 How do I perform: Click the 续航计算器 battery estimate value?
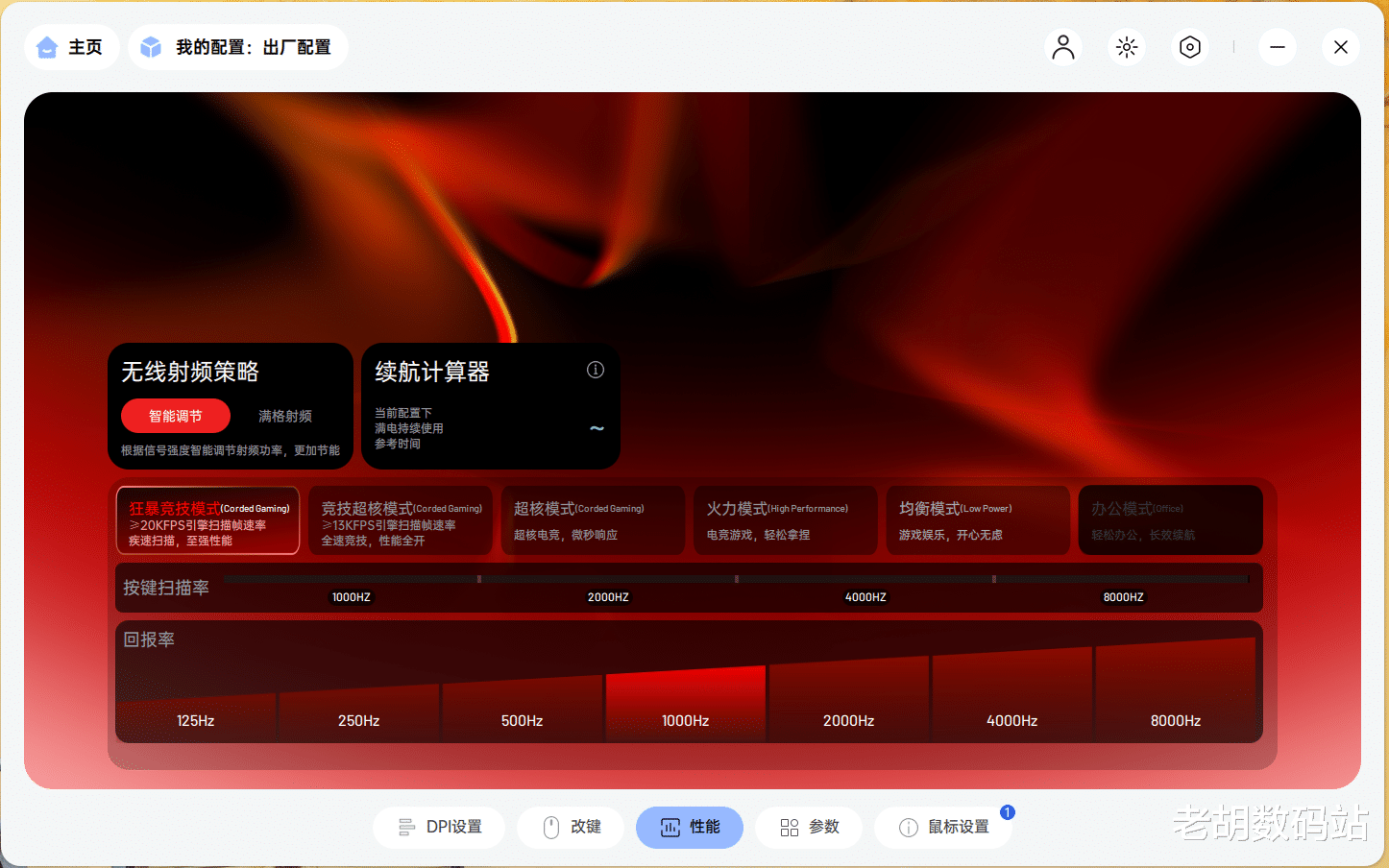pos(597,428)
